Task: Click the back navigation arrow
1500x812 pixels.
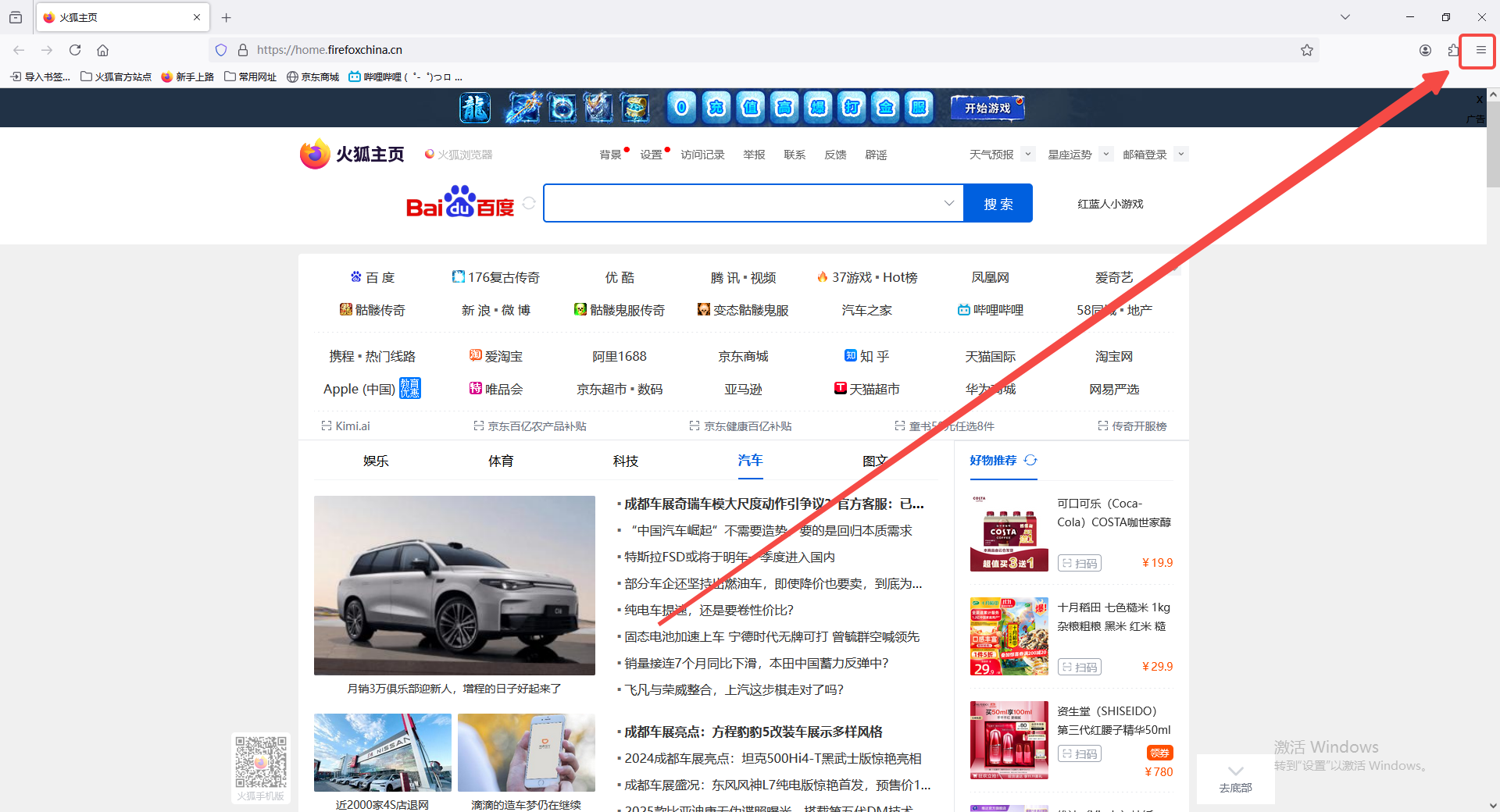Action: [19, 50]
